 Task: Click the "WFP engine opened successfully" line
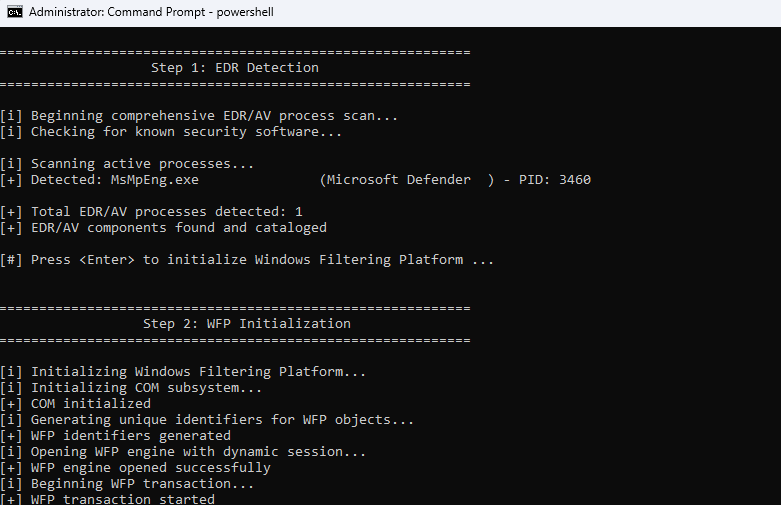(150, 468)
